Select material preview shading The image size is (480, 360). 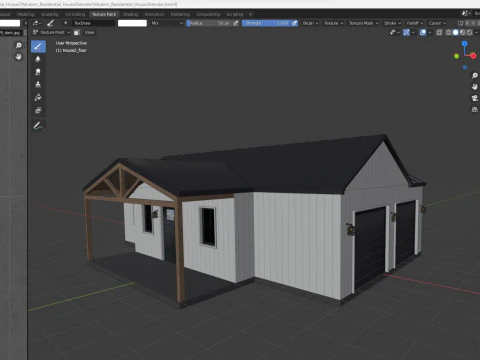pyautogui.click(x=463, y=32)
